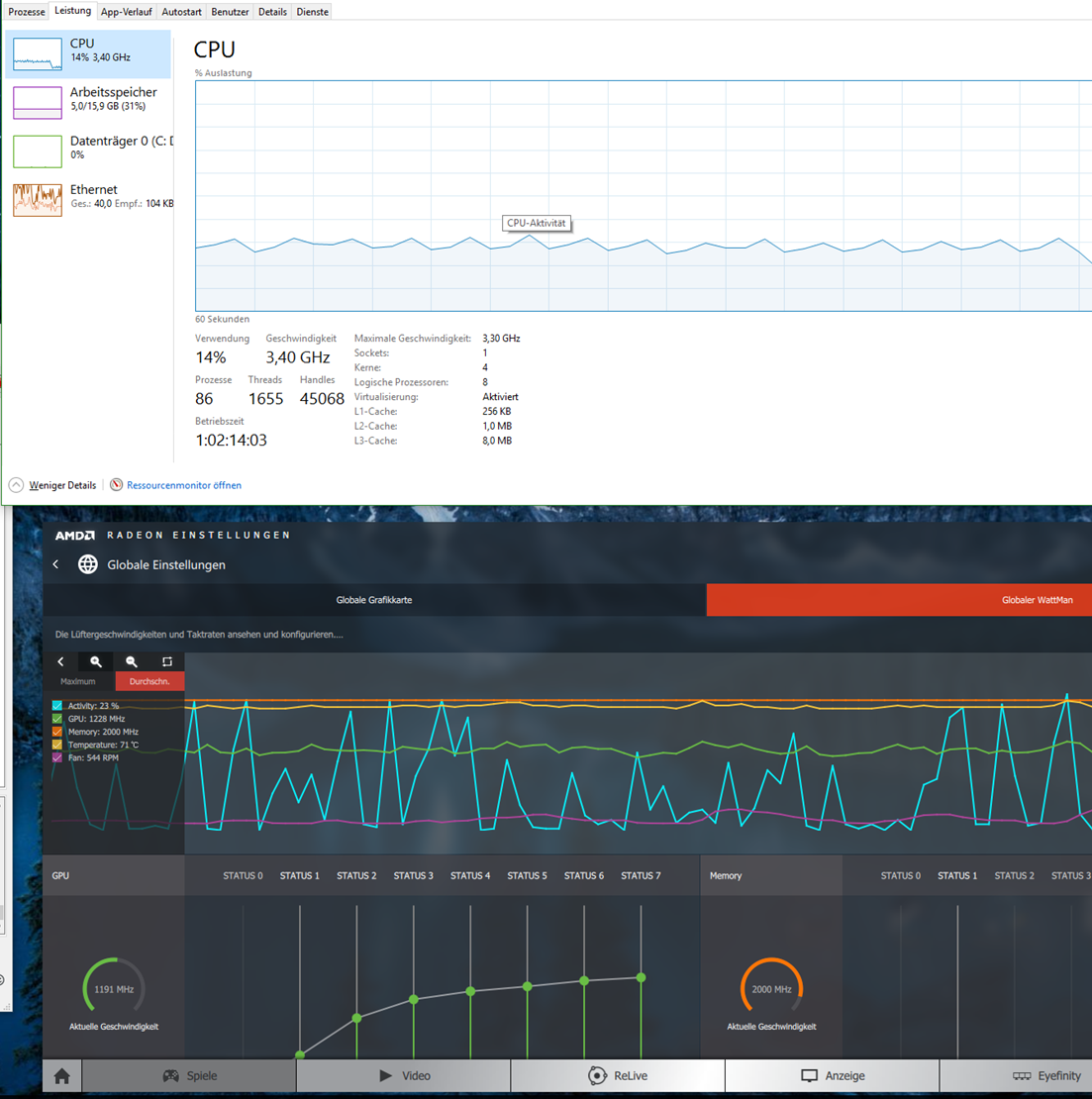Click GPU STATUS 3 frequency point
Viewport: 1092px width, 1099px height.
[x=414, y=999]
